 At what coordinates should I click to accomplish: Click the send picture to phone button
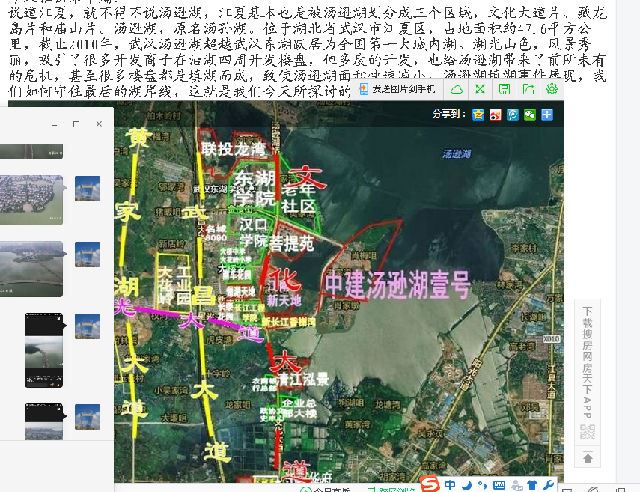(x=397, y=89)
